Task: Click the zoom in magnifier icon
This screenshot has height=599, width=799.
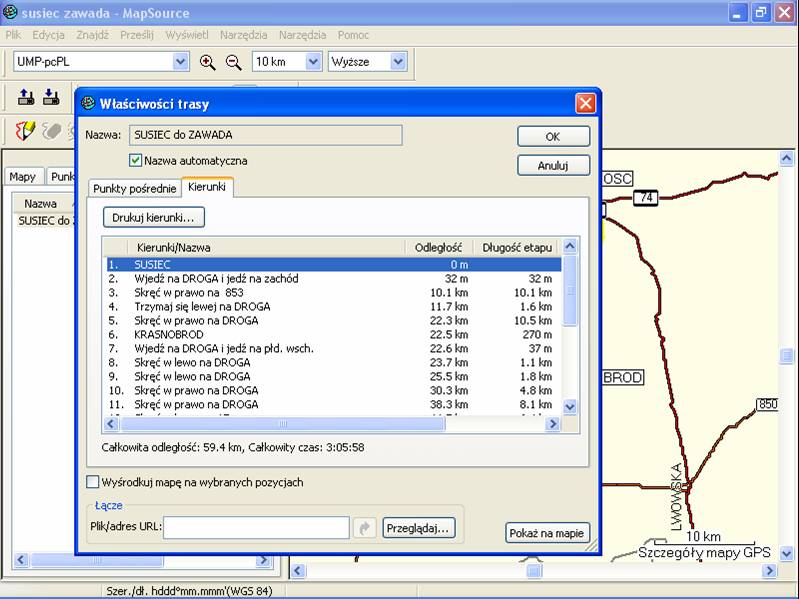Action: pos(207,62)
